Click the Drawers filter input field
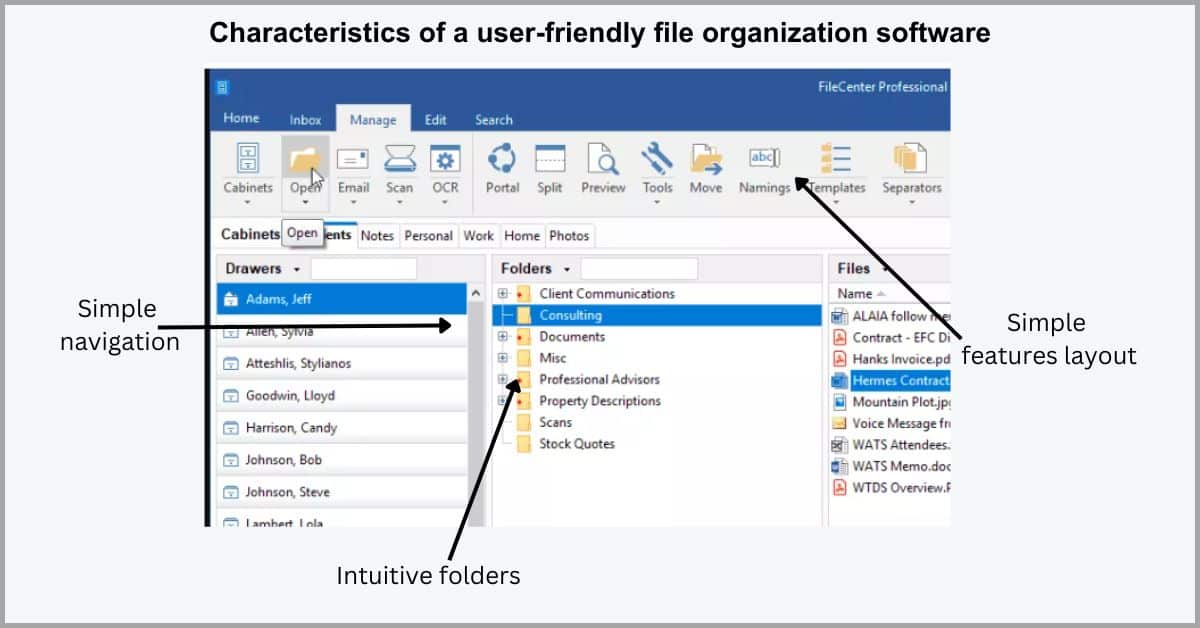The height and width of the screenshot is (628, 1200). (364, 269)
